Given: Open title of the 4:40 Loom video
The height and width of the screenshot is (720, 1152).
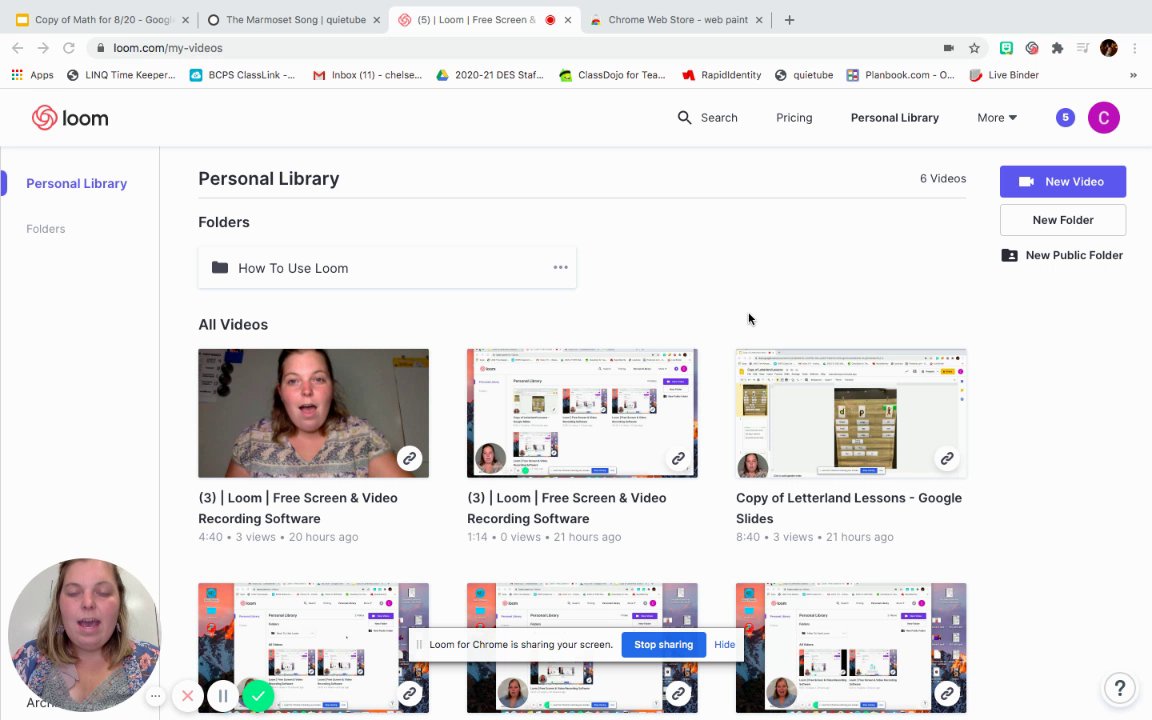Looking at the screenshot, I should 298,508.
